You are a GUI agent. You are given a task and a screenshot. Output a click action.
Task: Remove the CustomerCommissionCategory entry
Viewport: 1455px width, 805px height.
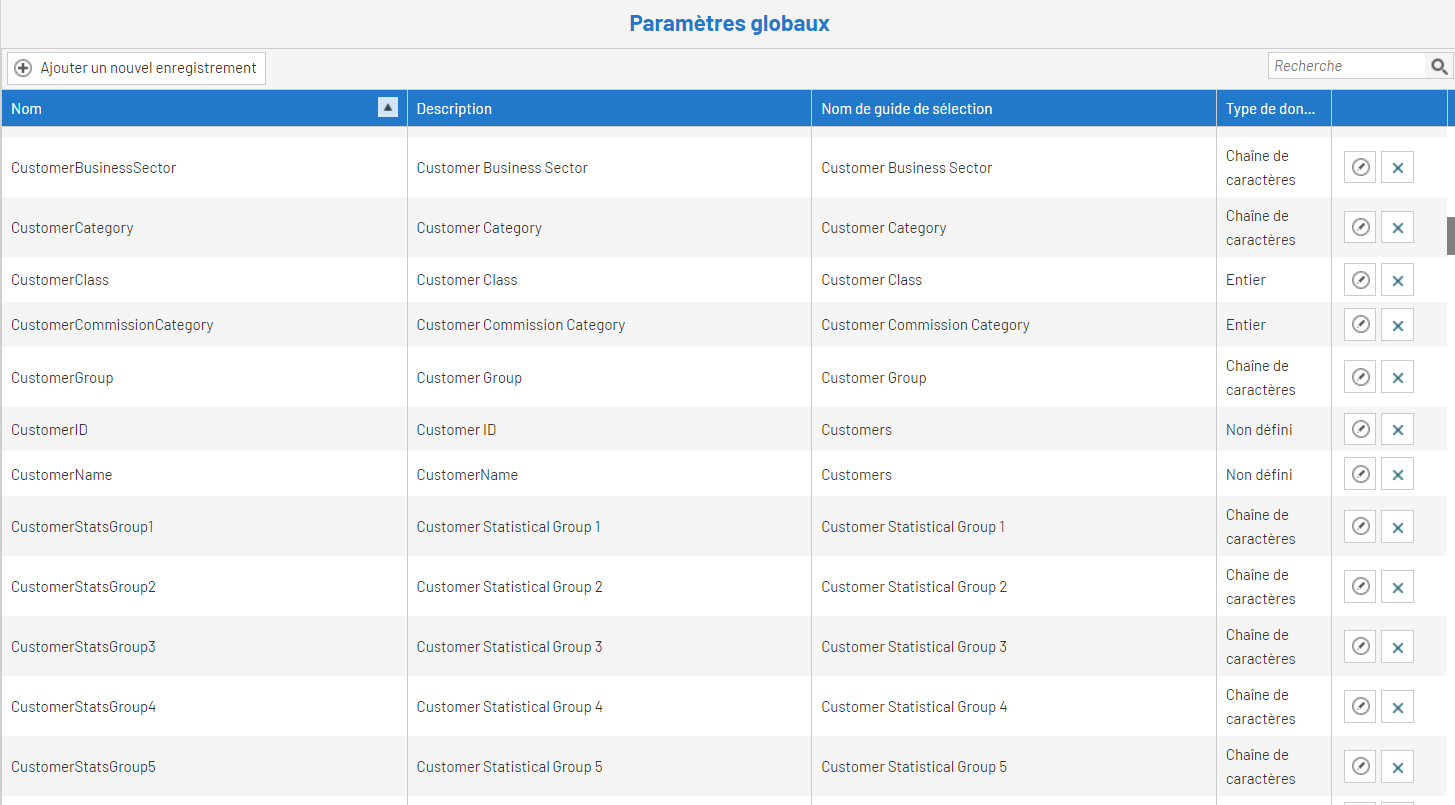point(1397,325)
